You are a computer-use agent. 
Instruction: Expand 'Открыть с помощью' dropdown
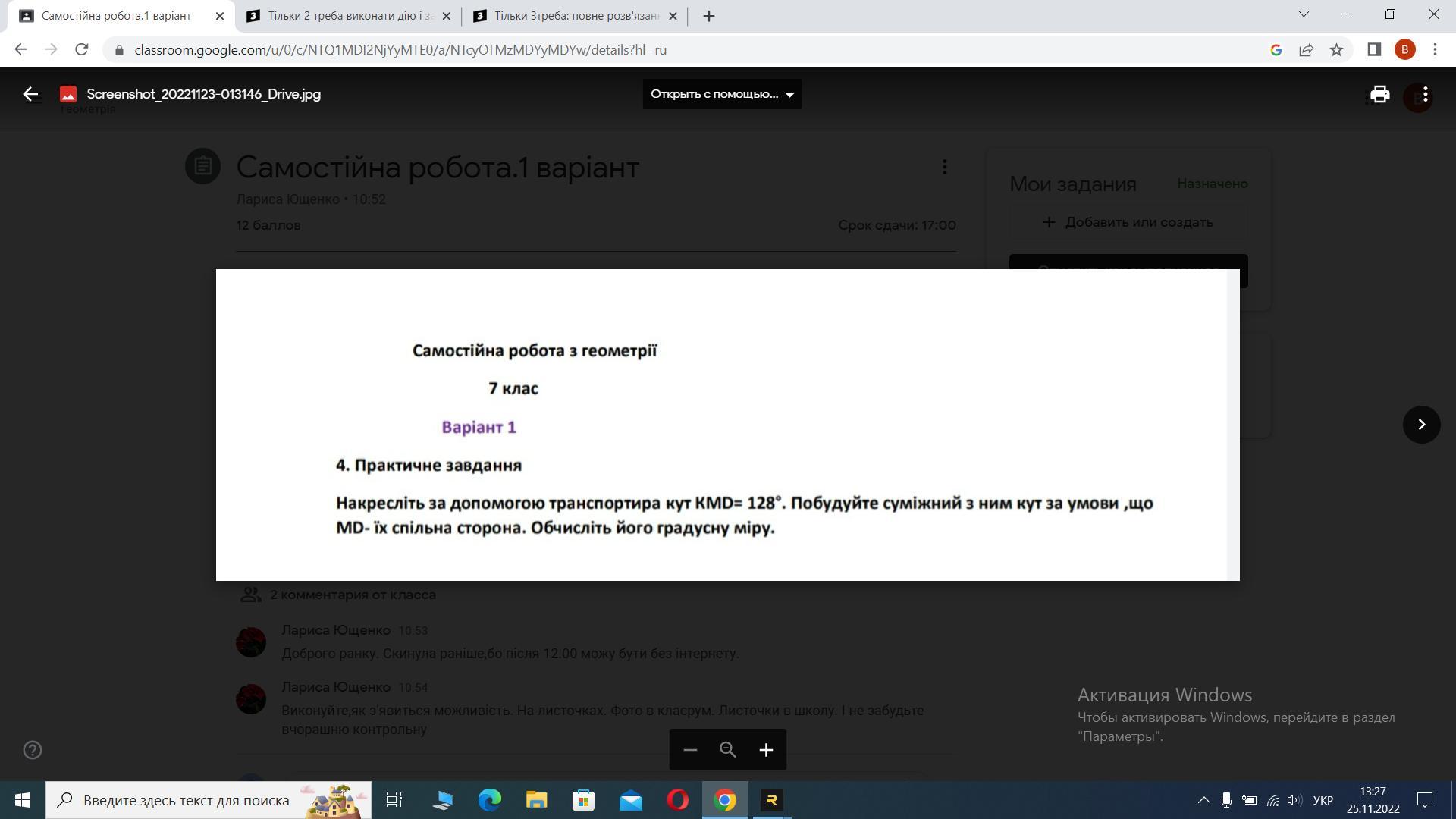(722, 94)
